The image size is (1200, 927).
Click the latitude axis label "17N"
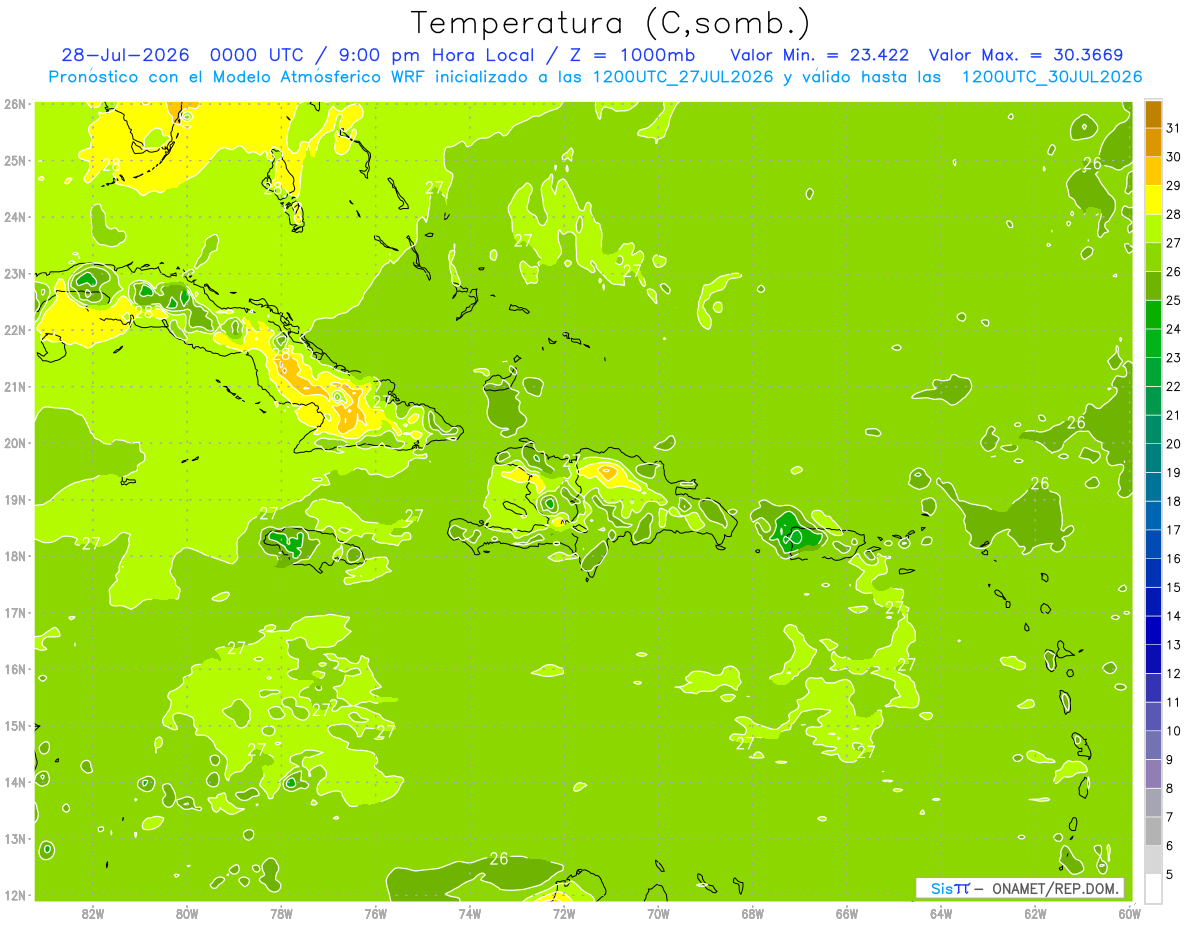click(x=15, y=613)
